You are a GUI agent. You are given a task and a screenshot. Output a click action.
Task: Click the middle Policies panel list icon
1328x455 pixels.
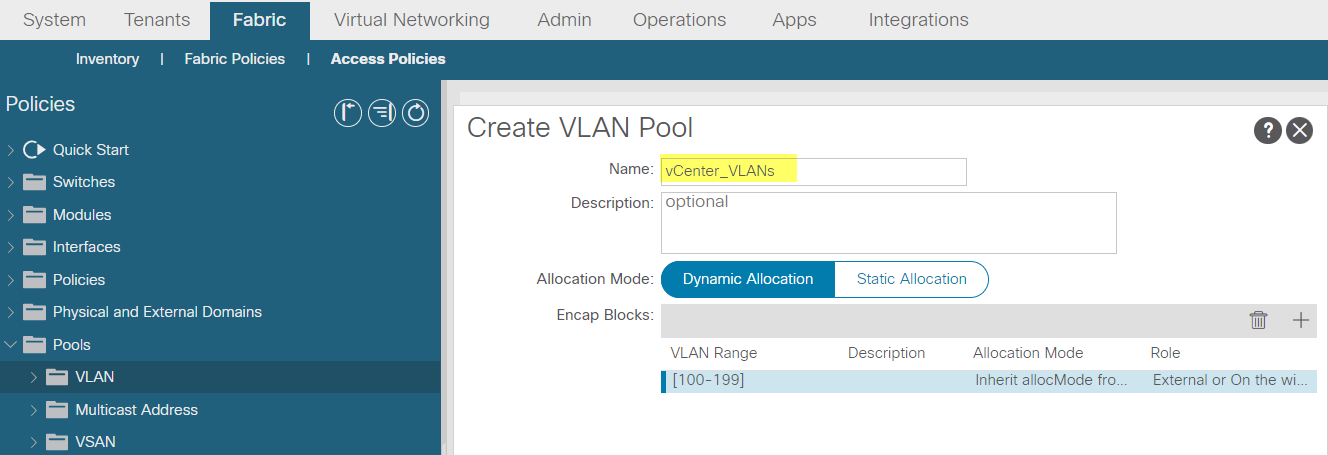click(381, 113)
